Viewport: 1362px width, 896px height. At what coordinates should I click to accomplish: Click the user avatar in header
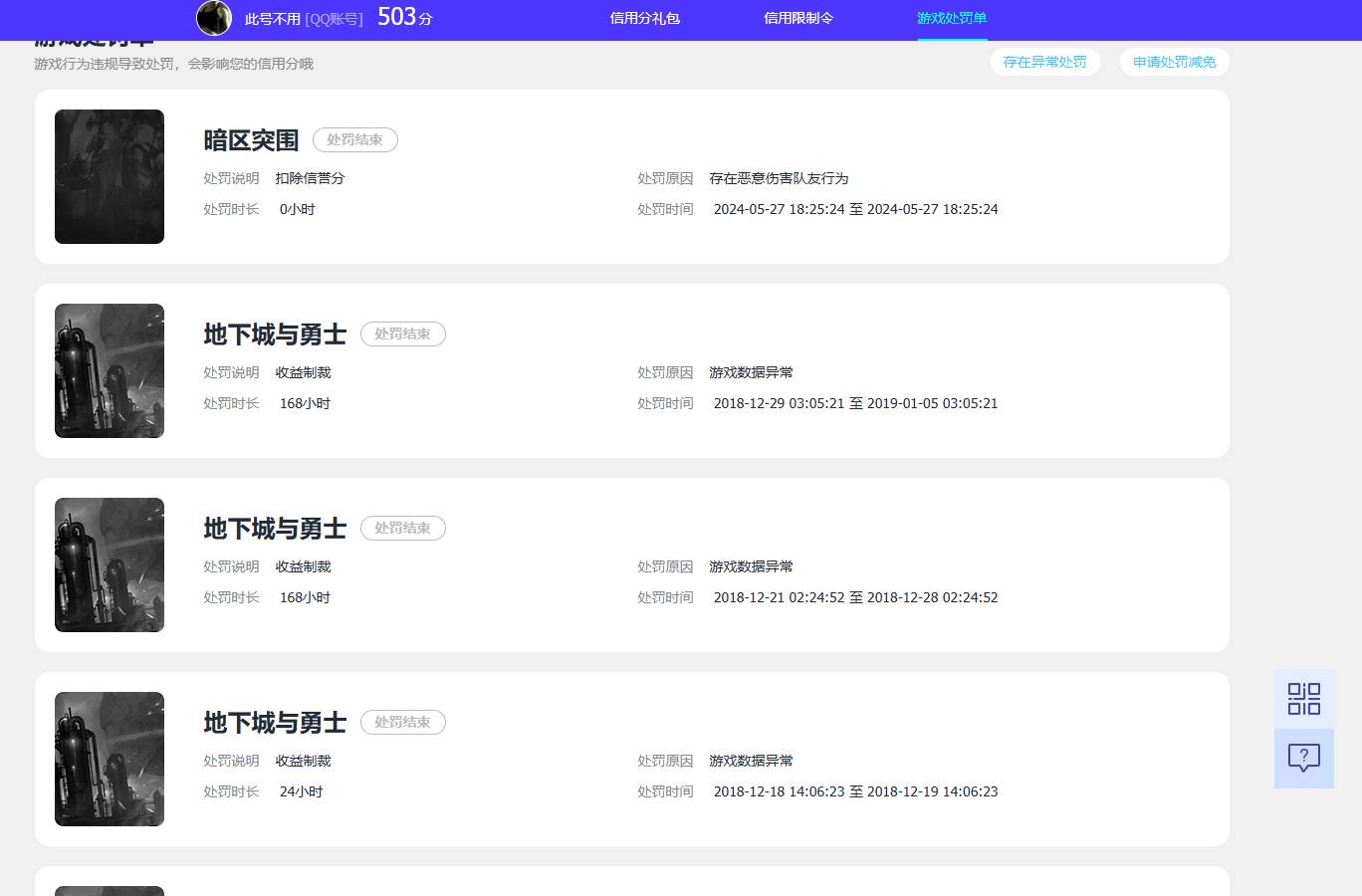(x=214, y=18)
